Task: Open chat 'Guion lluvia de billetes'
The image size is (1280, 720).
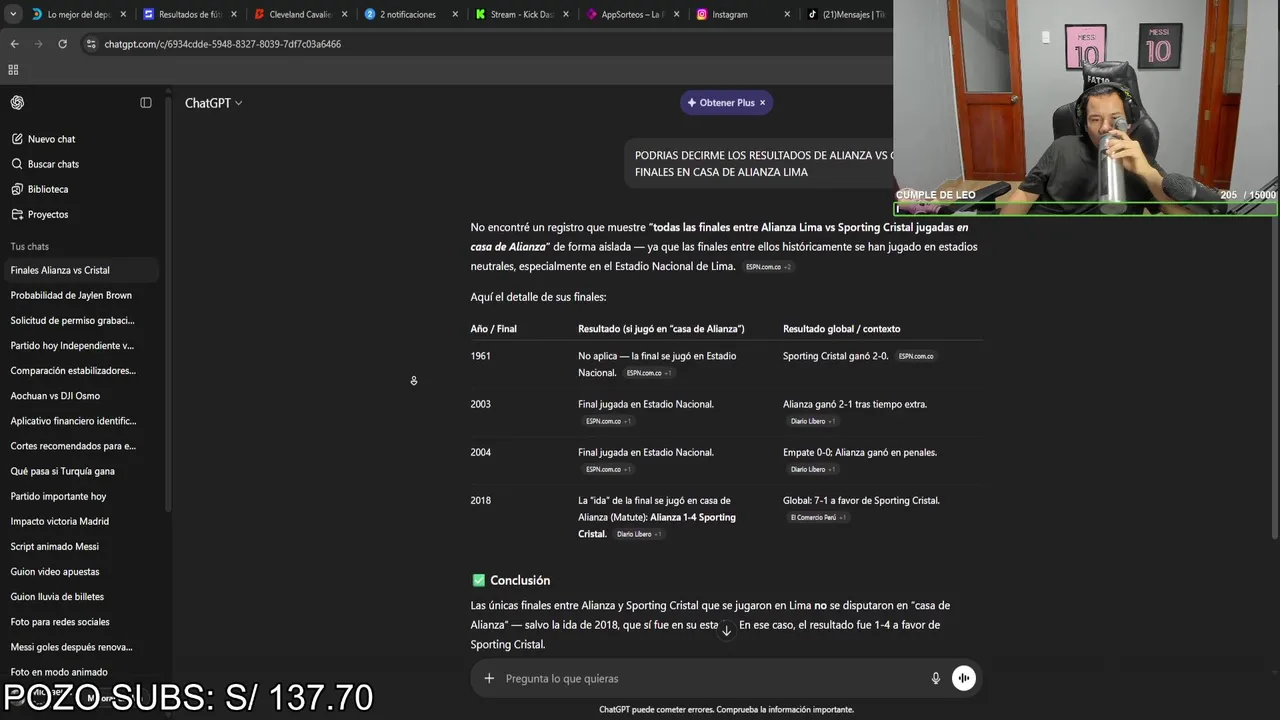Action: click(x=80, y=597)
